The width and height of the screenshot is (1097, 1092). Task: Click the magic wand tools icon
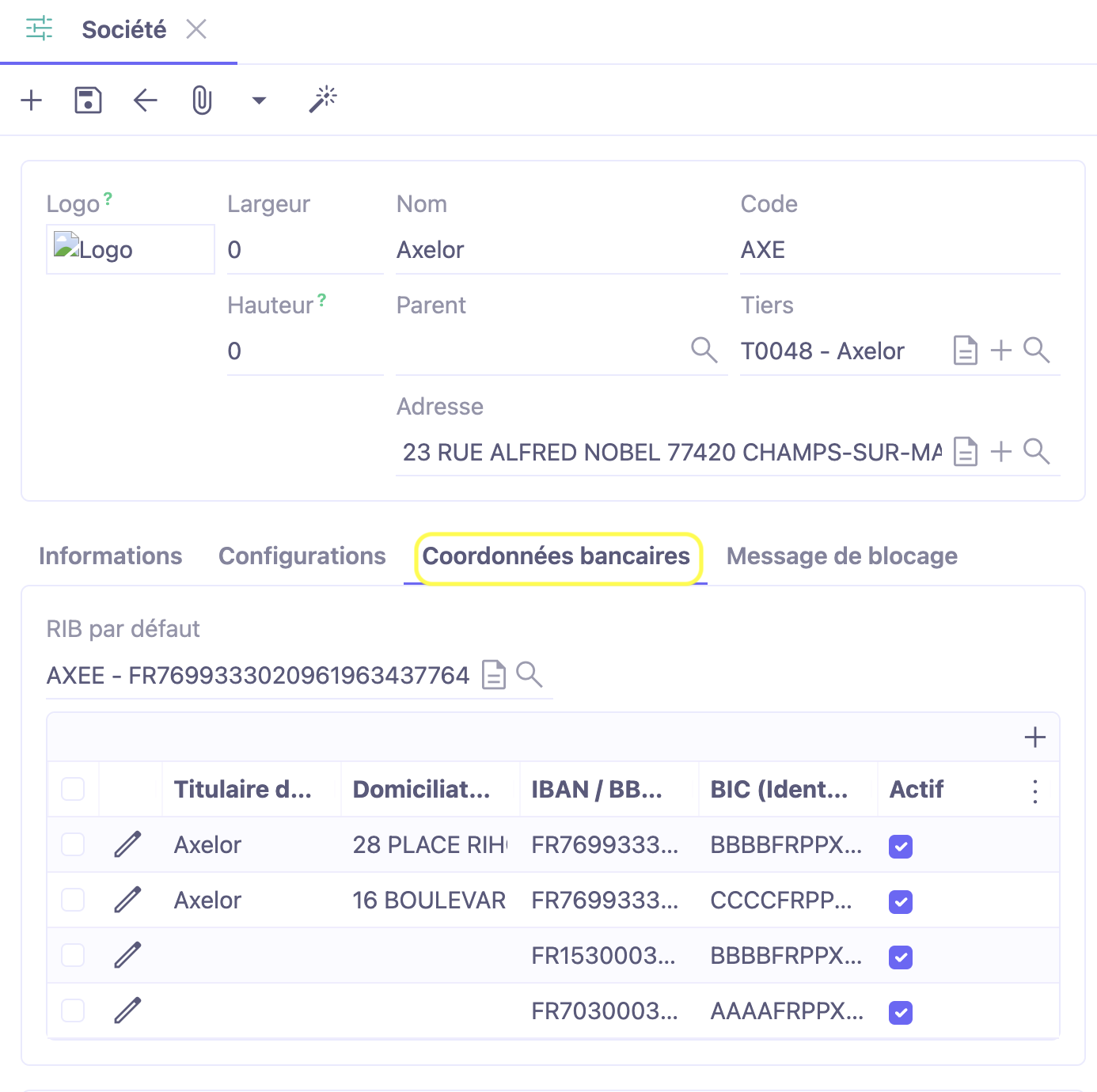pyautogui.click(x=323, y=100)
